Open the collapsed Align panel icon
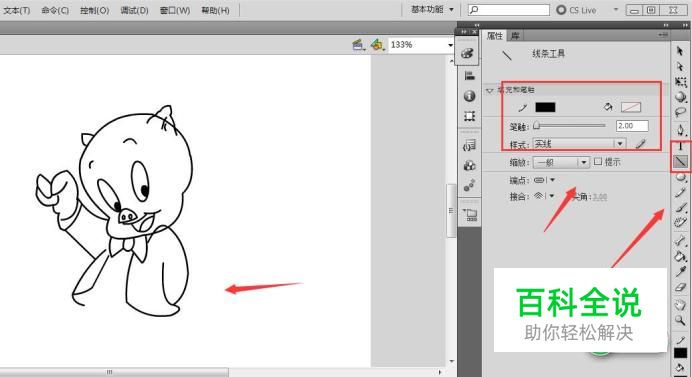Image resolution: width=692 pixels, height=377 pixels. point(469,75)
